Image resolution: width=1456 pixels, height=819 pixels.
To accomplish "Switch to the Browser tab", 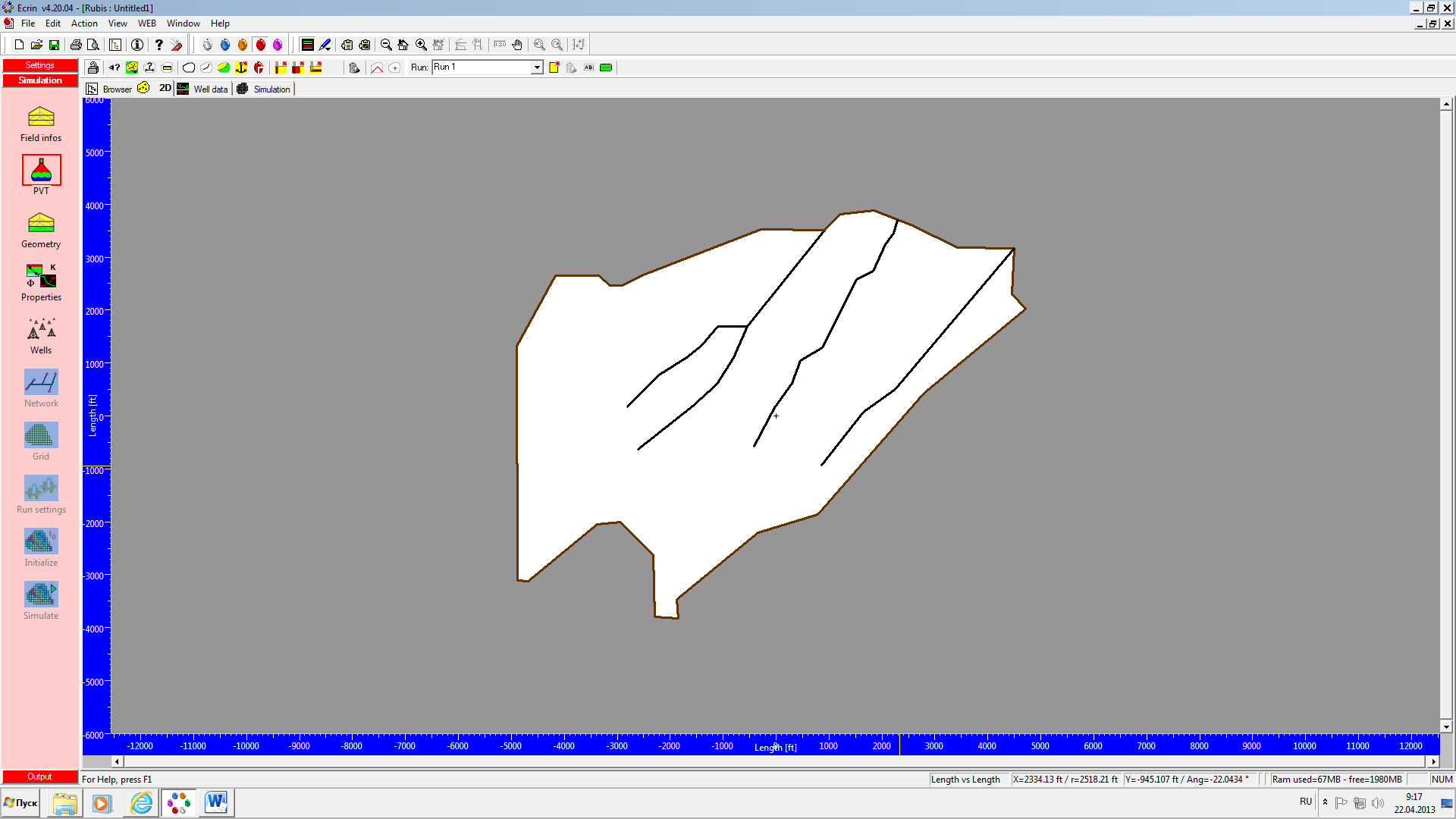I will click(x=109, y=89).
